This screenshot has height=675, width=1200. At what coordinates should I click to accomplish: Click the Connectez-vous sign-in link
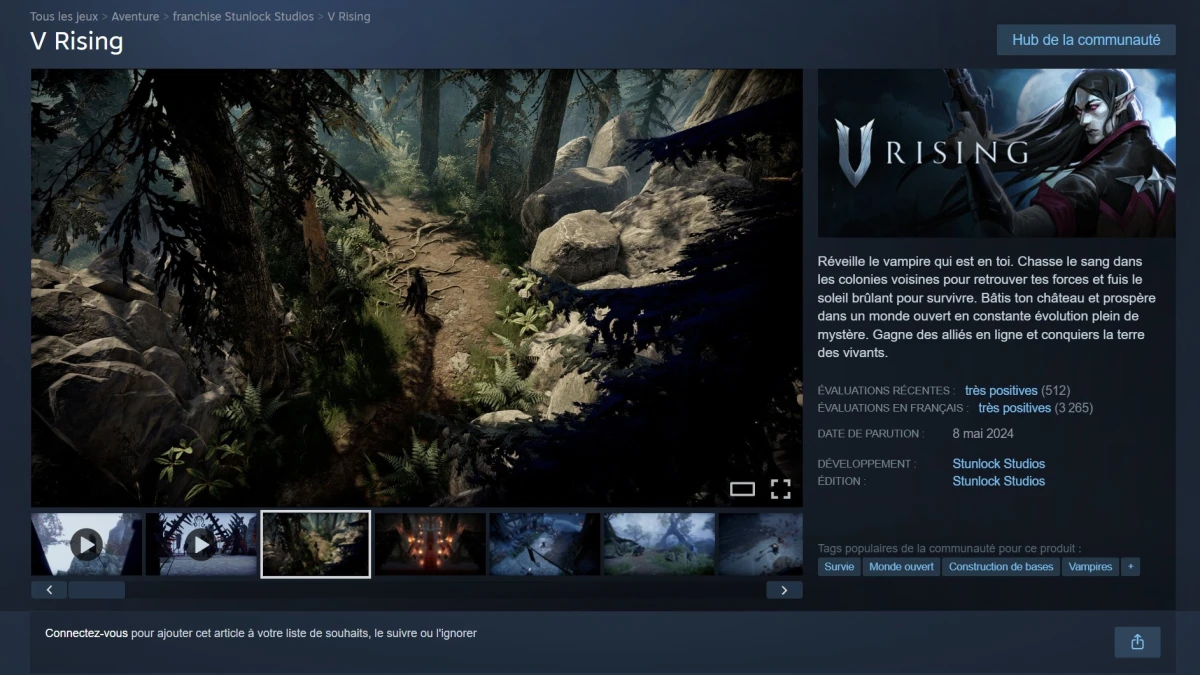tap(86, 633)
